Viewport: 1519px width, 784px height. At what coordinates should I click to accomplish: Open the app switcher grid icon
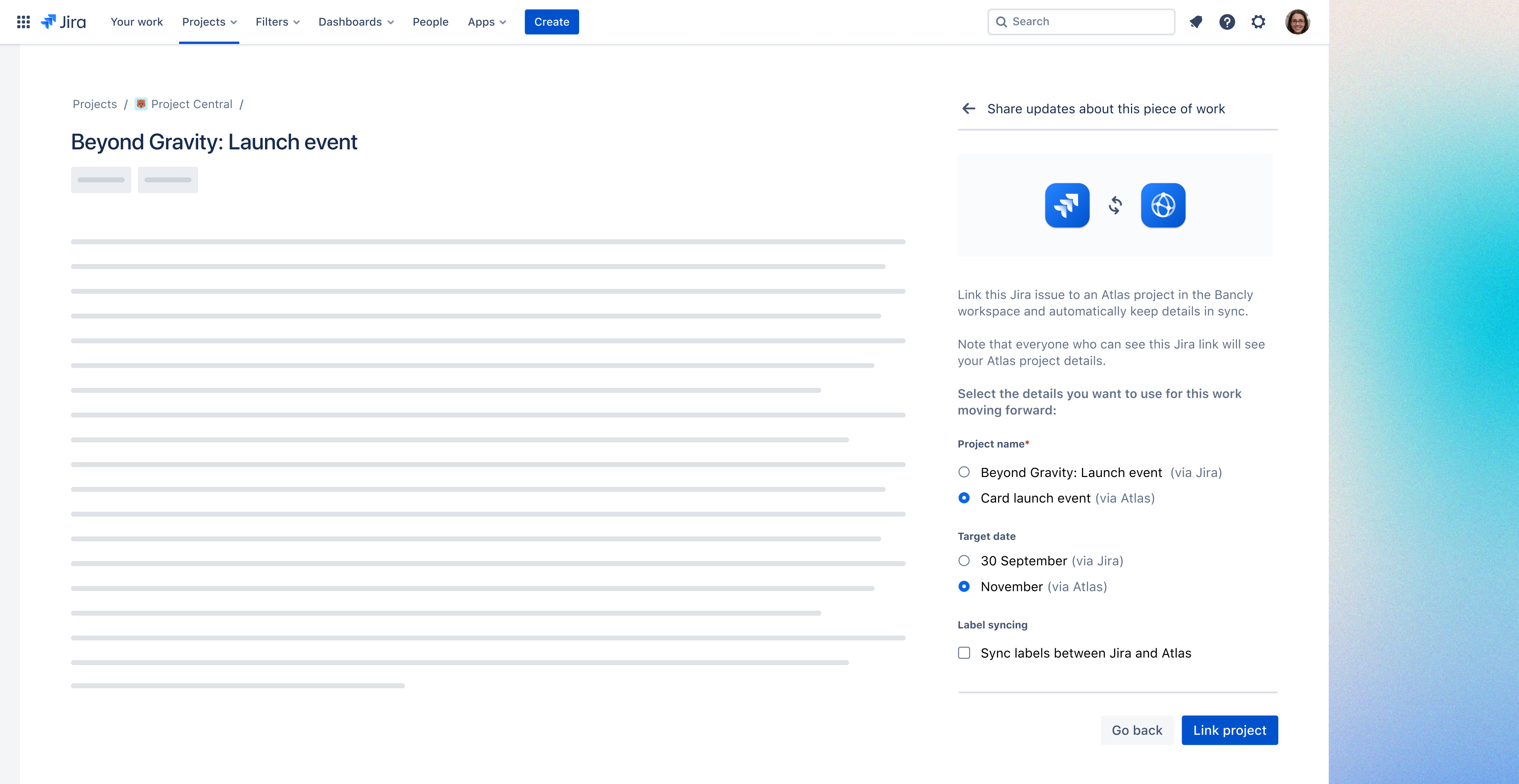point(24,22)
